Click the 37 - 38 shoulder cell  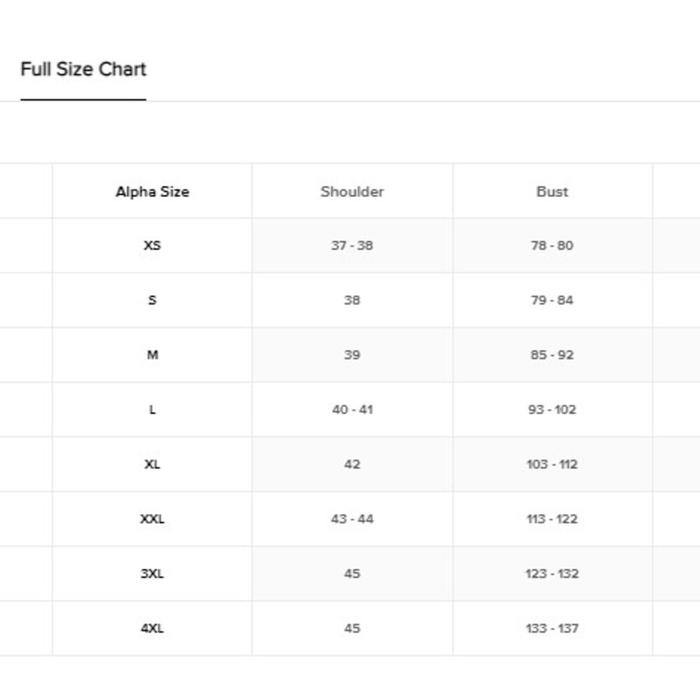point(352,245)
